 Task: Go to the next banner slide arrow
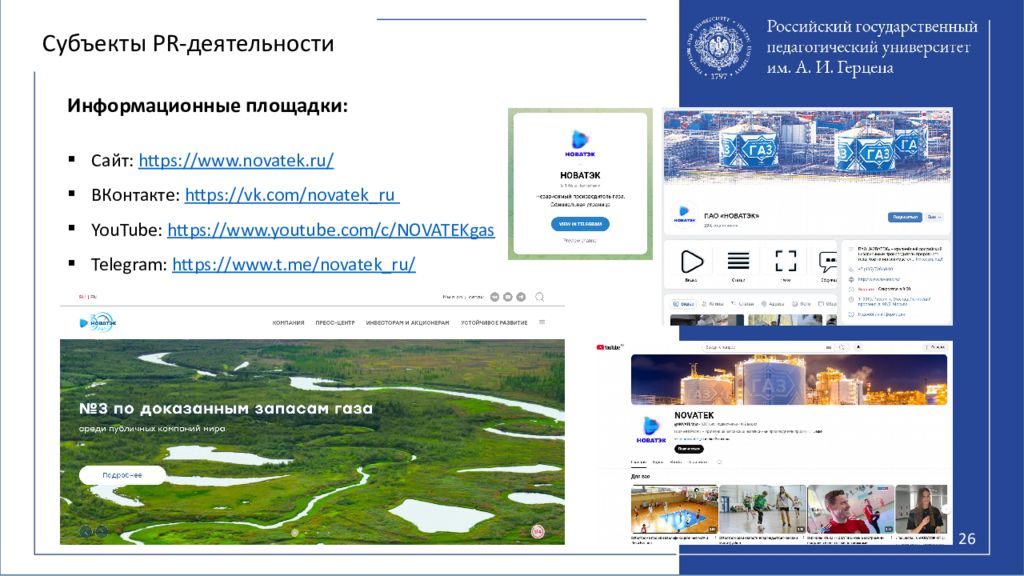[101, 532]
